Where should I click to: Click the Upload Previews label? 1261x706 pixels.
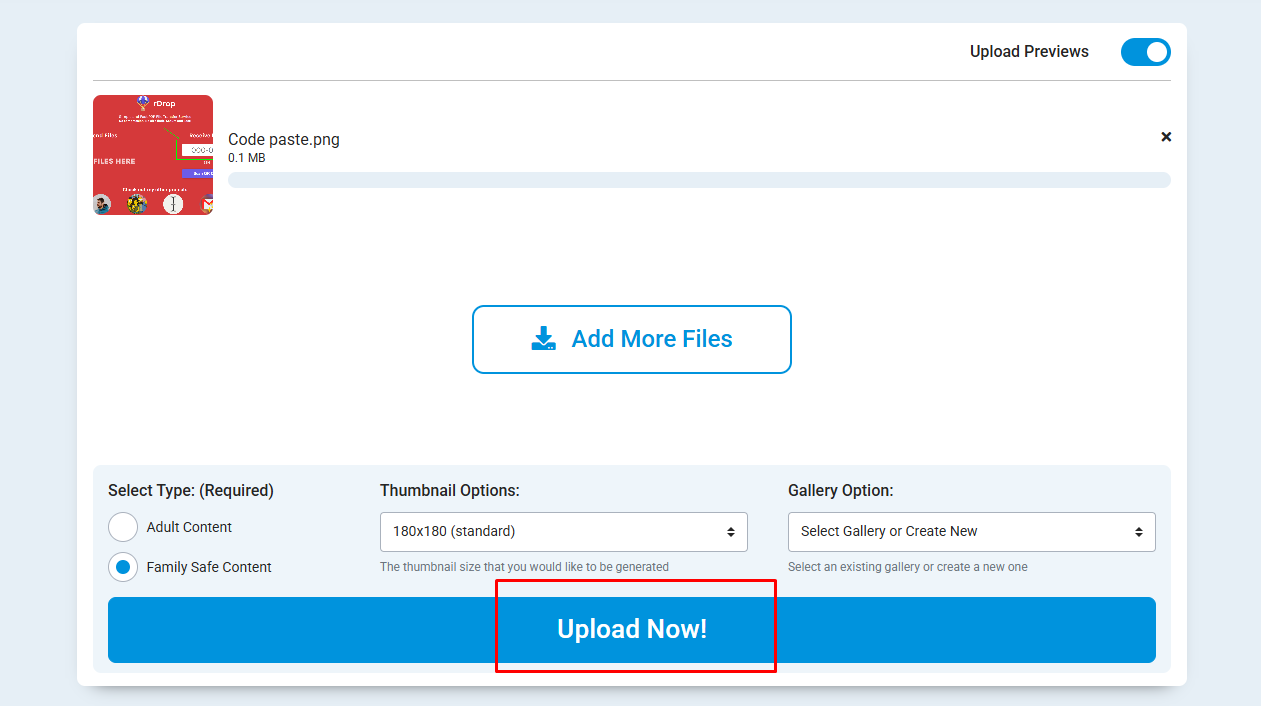[x=1029, y=52]
